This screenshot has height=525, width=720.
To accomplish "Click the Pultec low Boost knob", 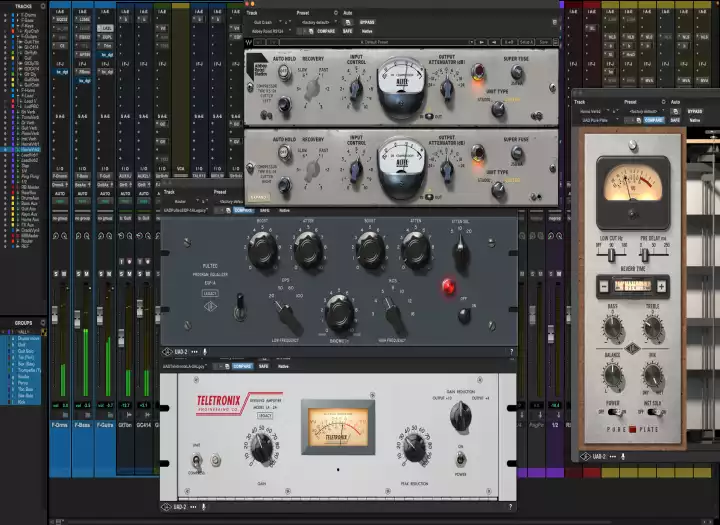I will [x=263, y=250].
